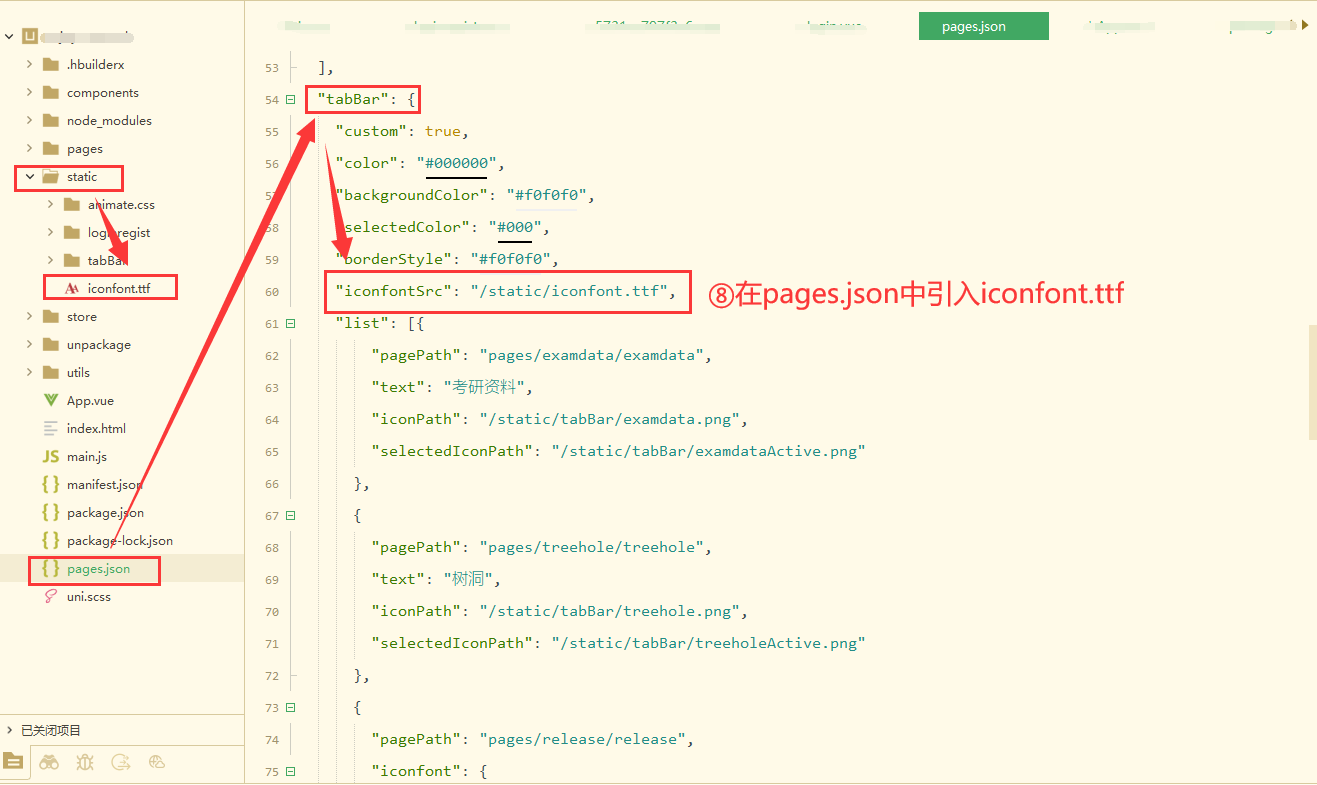Click the scss icon beside uni.scss

[x=51, y=596]
